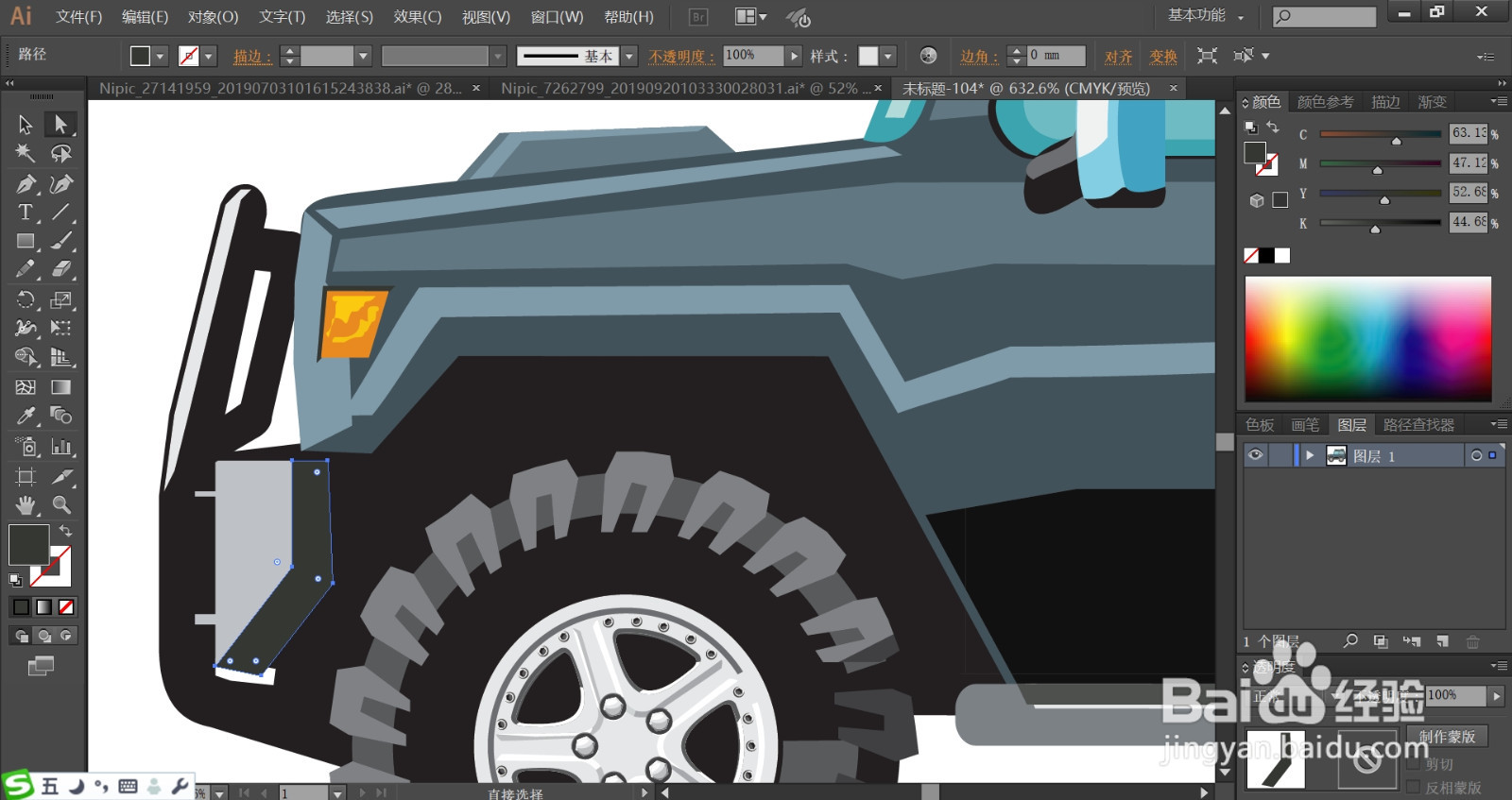Toggle the 剪切 checkbox

1414,763
